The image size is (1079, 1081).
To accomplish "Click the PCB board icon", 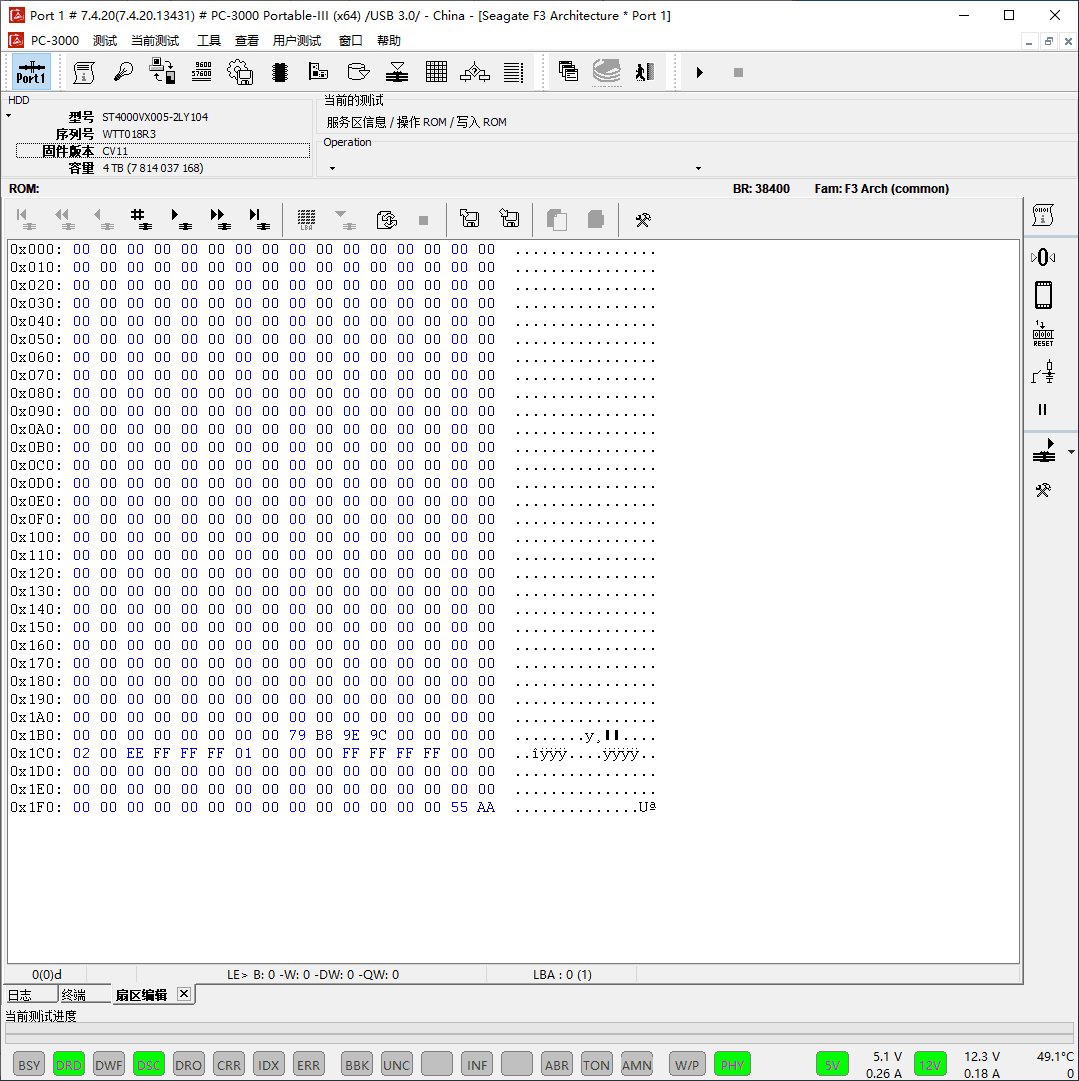I will point(319,72).
